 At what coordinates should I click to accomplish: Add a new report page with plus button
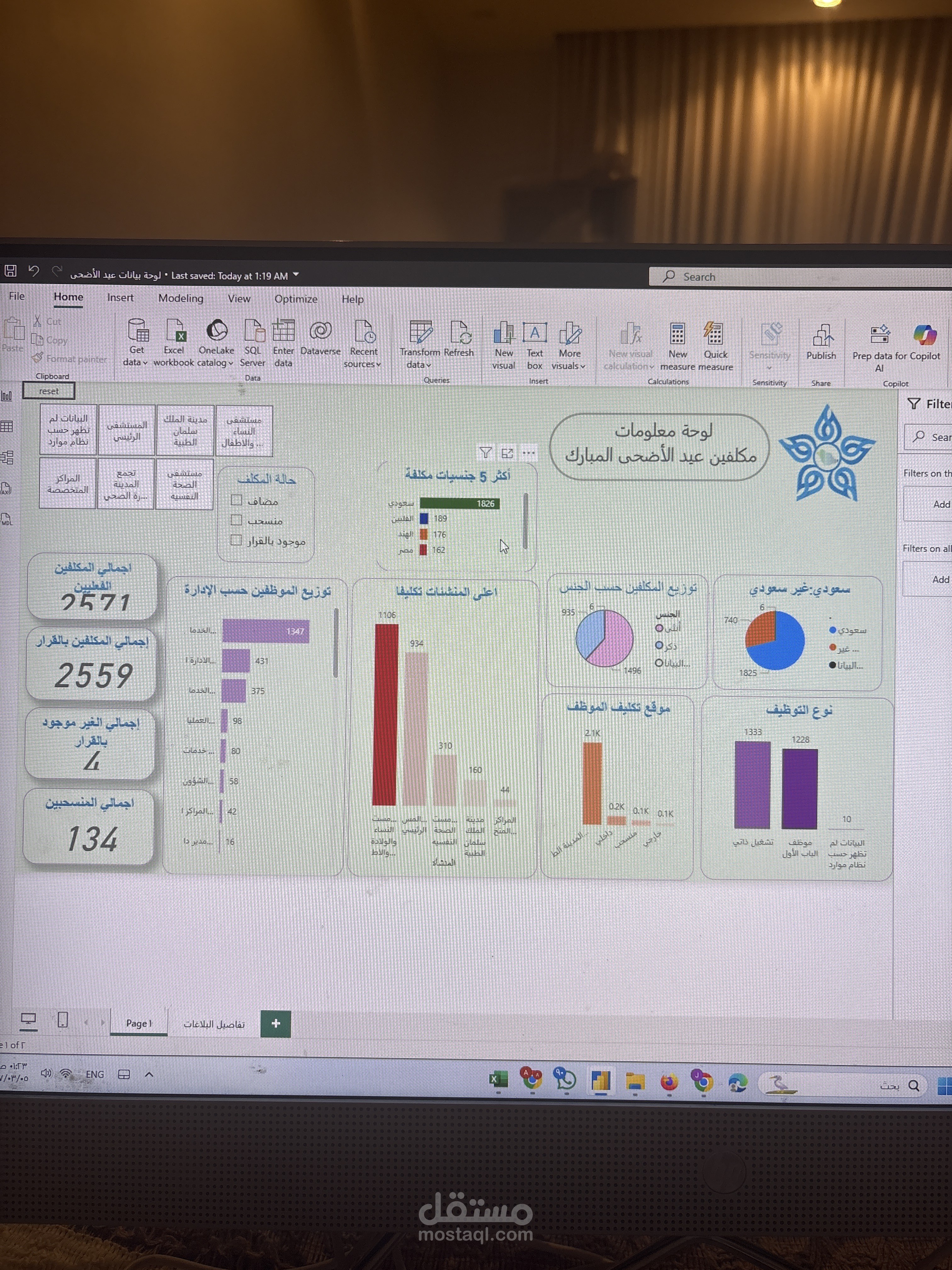[x=275, y=1024]
